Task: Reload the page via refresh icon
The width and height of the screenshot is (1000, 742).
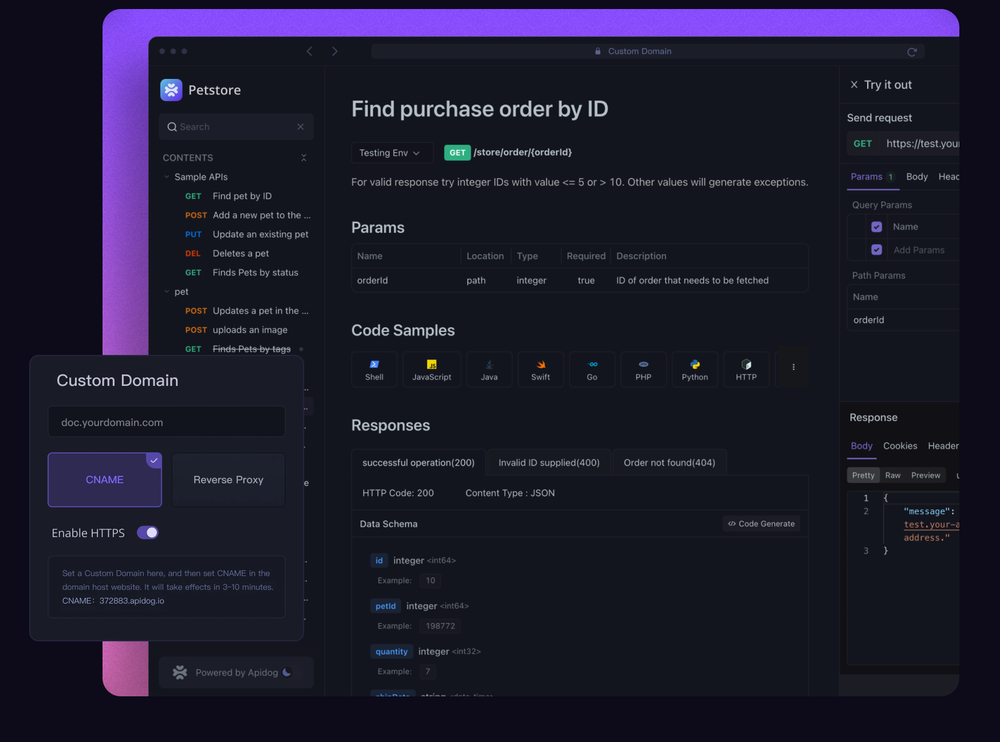Action: [x=912, y=52]
